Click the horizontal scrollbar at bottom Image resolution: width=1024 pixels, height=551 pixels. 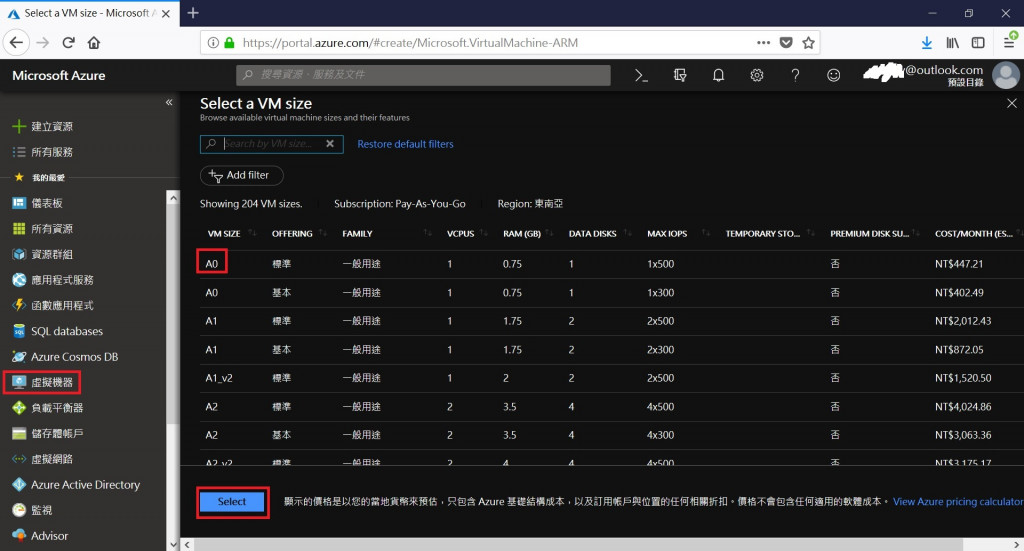579,544
